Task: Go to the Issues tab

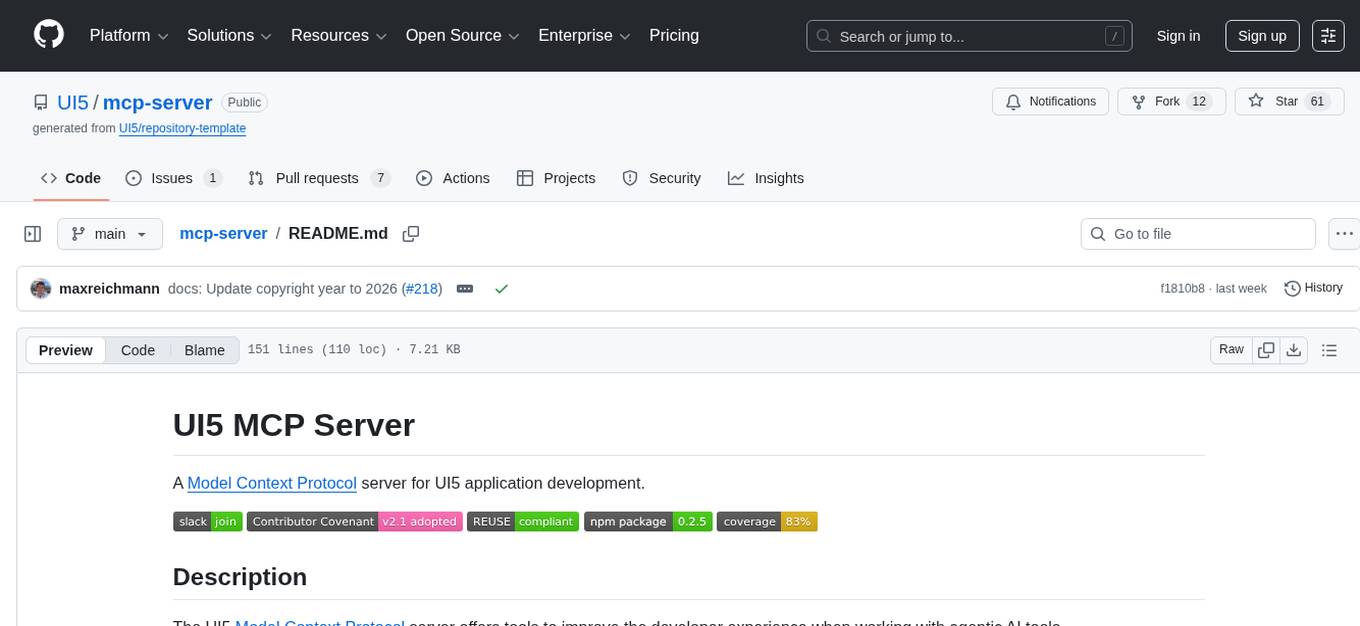Action: coord(173,178)
